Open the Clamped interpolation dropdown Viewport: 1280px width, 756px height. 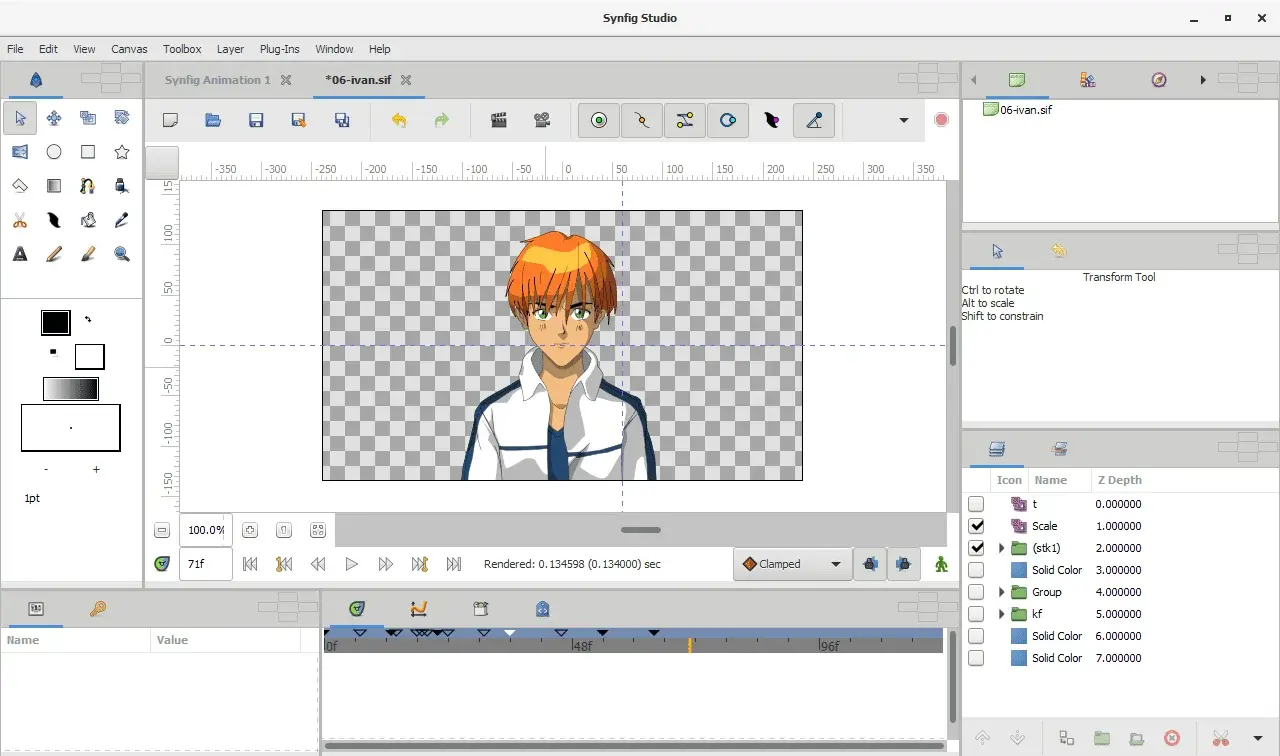click(792, 564)
